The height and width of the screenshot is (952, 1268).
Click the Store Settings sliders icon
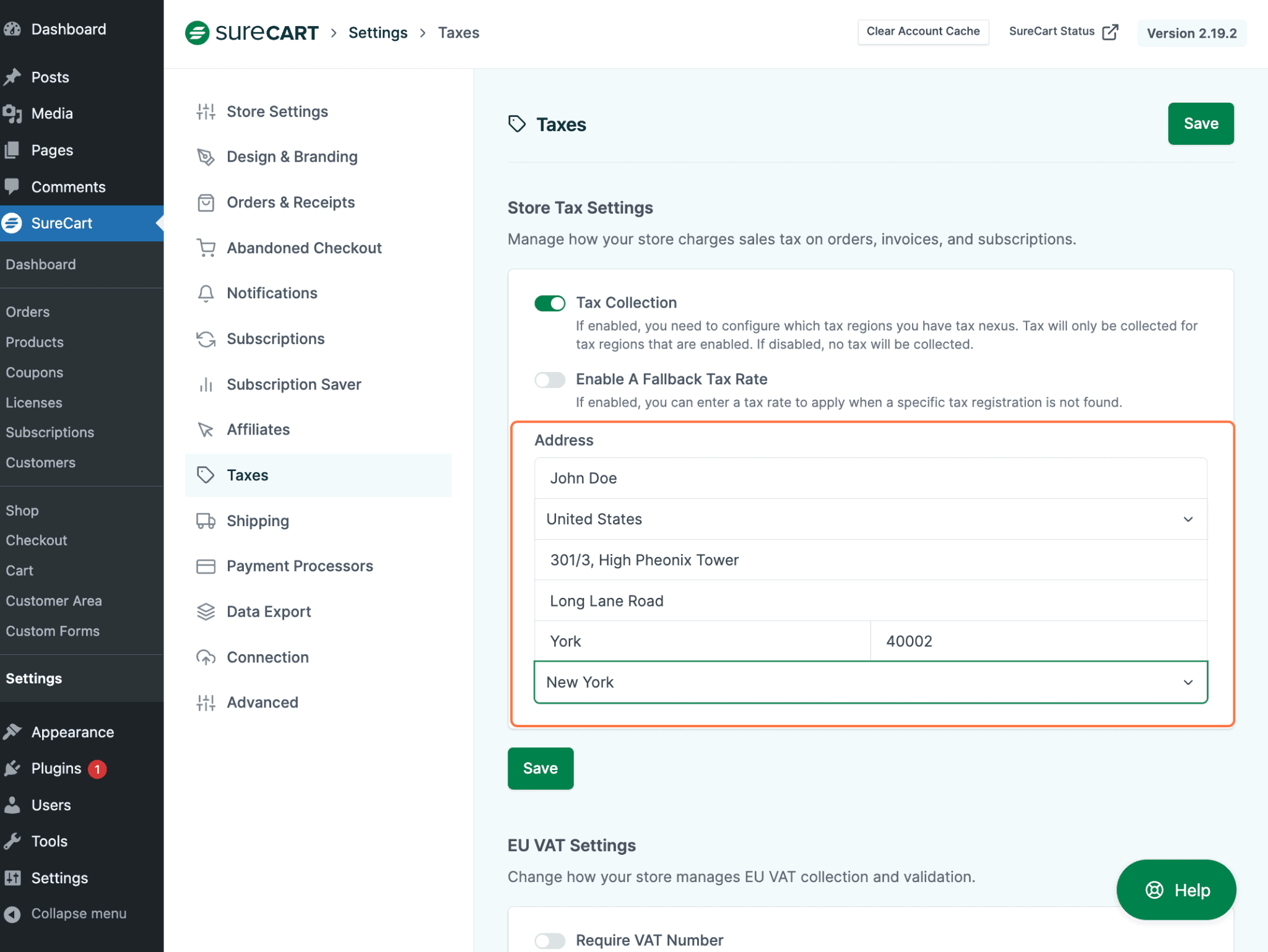[206, 112]
